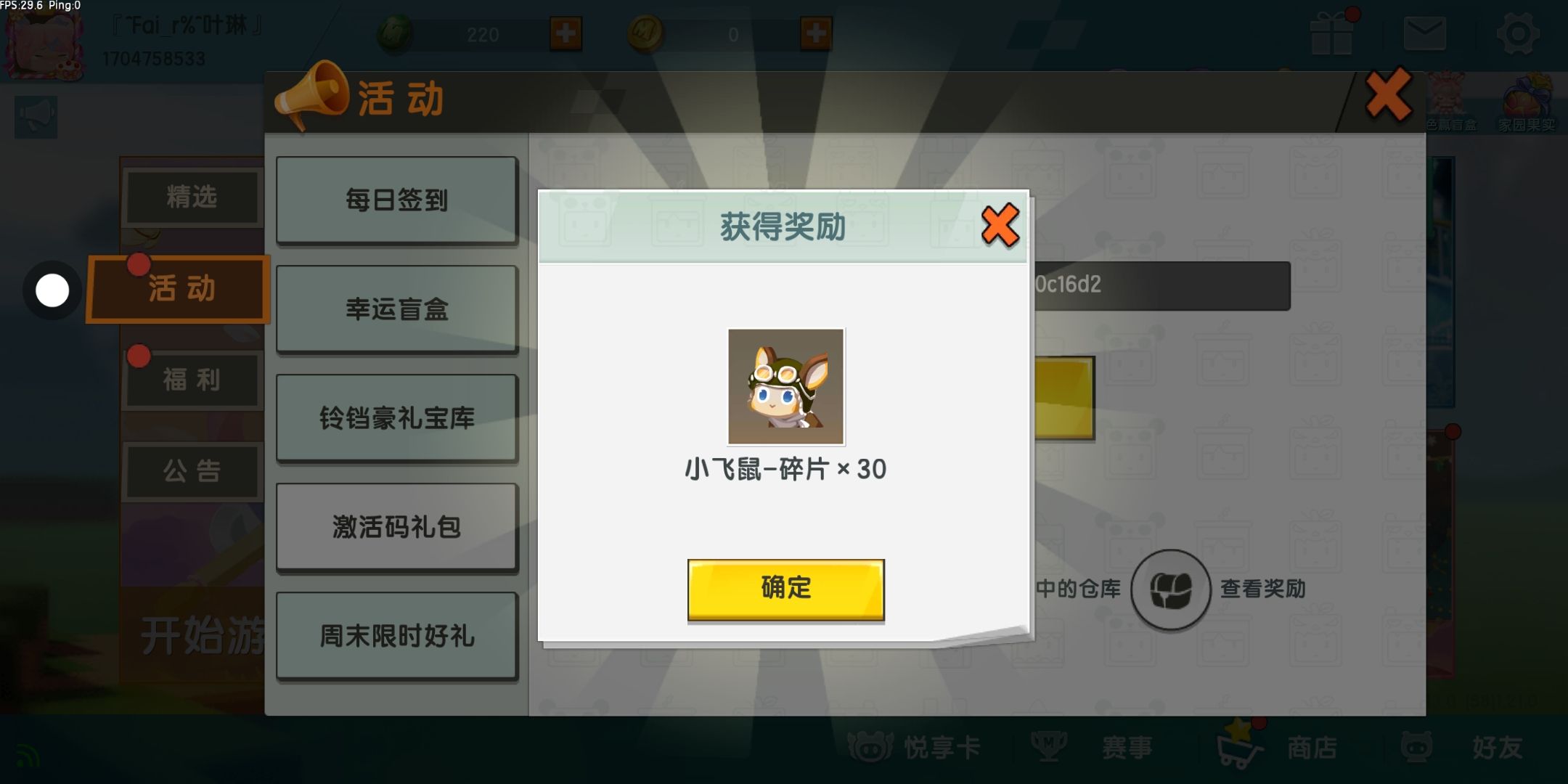Select 铃铛豪礼宝库 activity
The height and width of the screenshot is (784, 1568).
[x=397, y=418]
